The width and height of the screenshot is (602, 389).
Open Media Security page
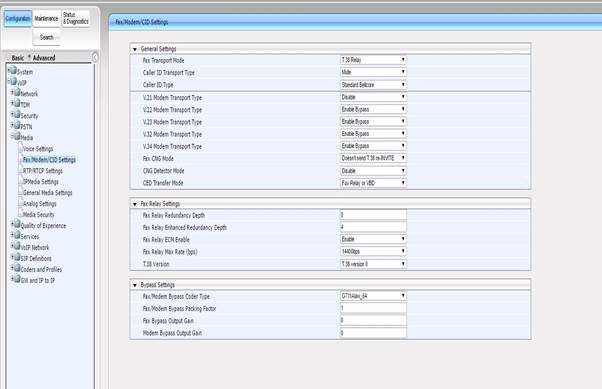pos(38,215)
